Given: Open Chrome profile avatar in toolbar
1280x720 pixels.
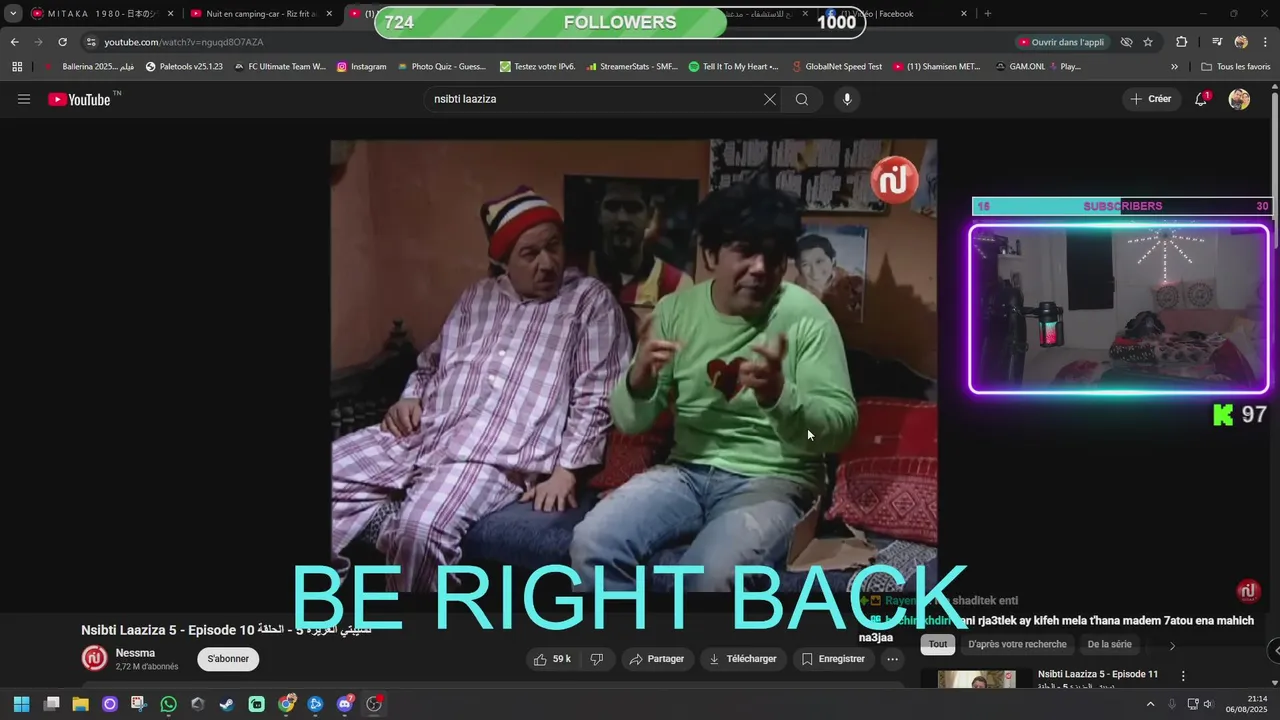Looking at the screenshot, I should 1241,42.
